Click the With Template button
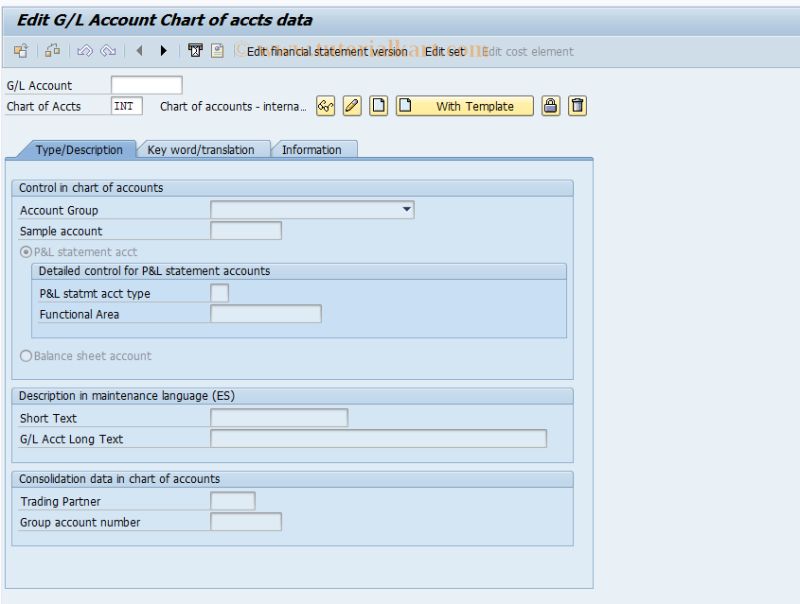800x604 pixels. click(x=465, y=106)
